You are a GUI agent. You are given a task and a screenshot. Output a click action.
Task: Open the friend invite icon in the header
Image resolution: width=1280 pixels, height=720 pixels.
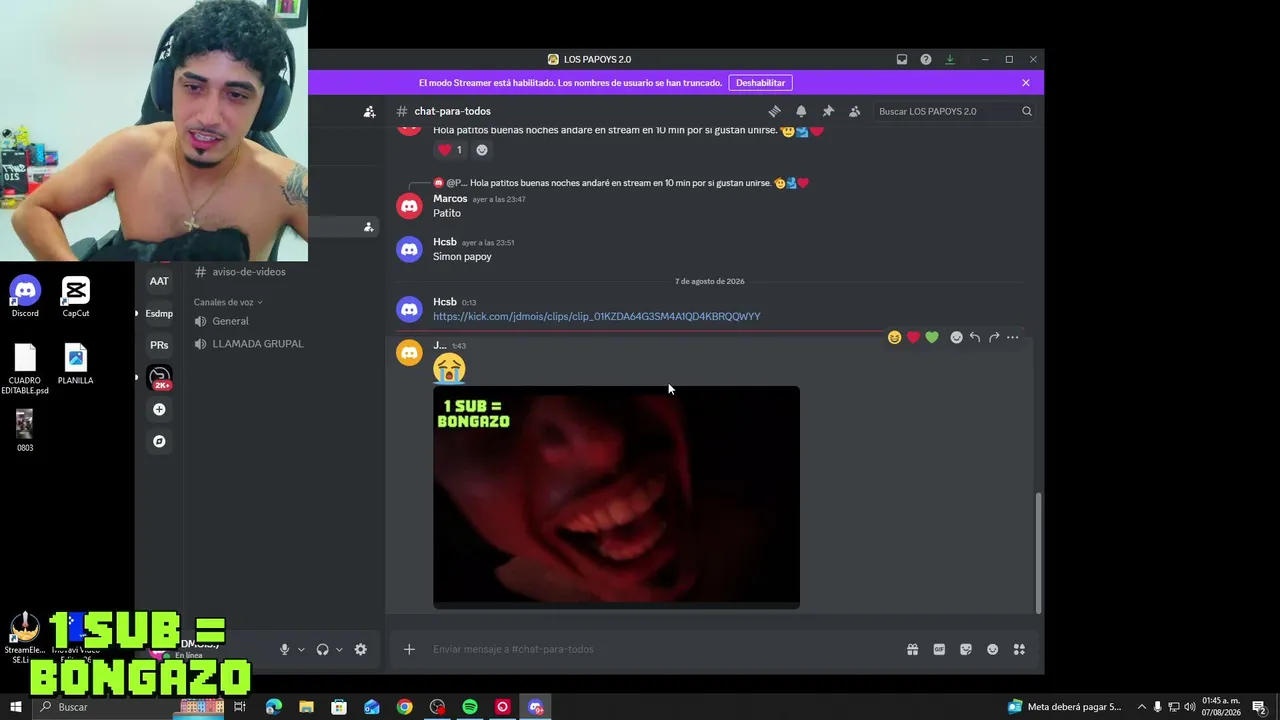pyautogui.click(x=369, y=111)
